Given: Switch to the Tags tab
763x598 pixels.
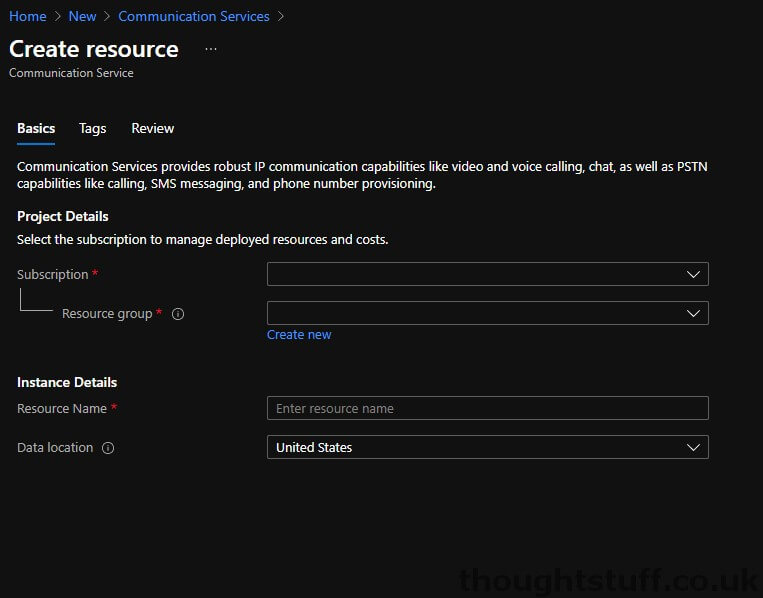Looking at the screenshot, I should coord(92,128).
